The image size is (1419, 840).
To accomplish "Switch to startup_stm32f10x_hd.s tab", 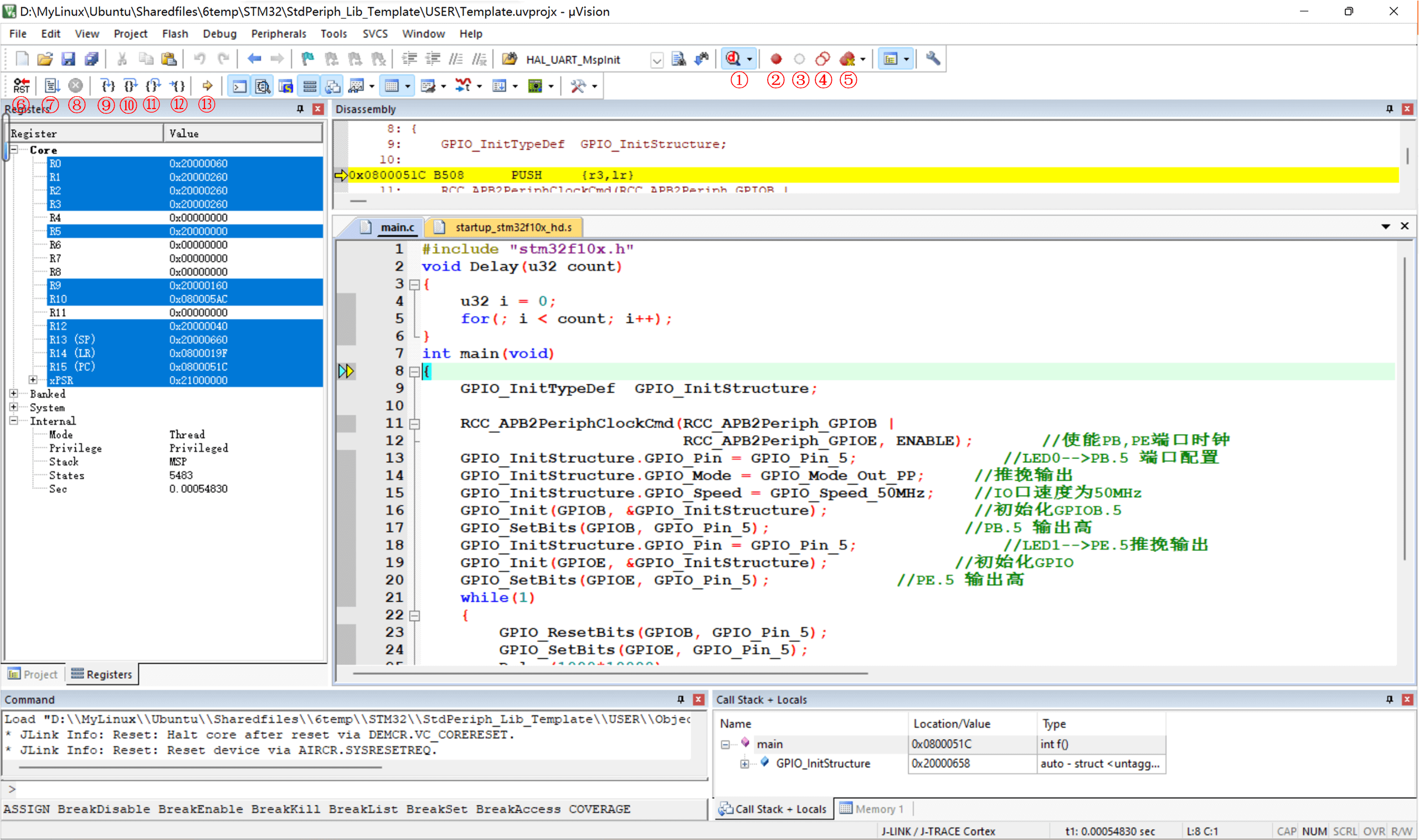I will (512, 227).
